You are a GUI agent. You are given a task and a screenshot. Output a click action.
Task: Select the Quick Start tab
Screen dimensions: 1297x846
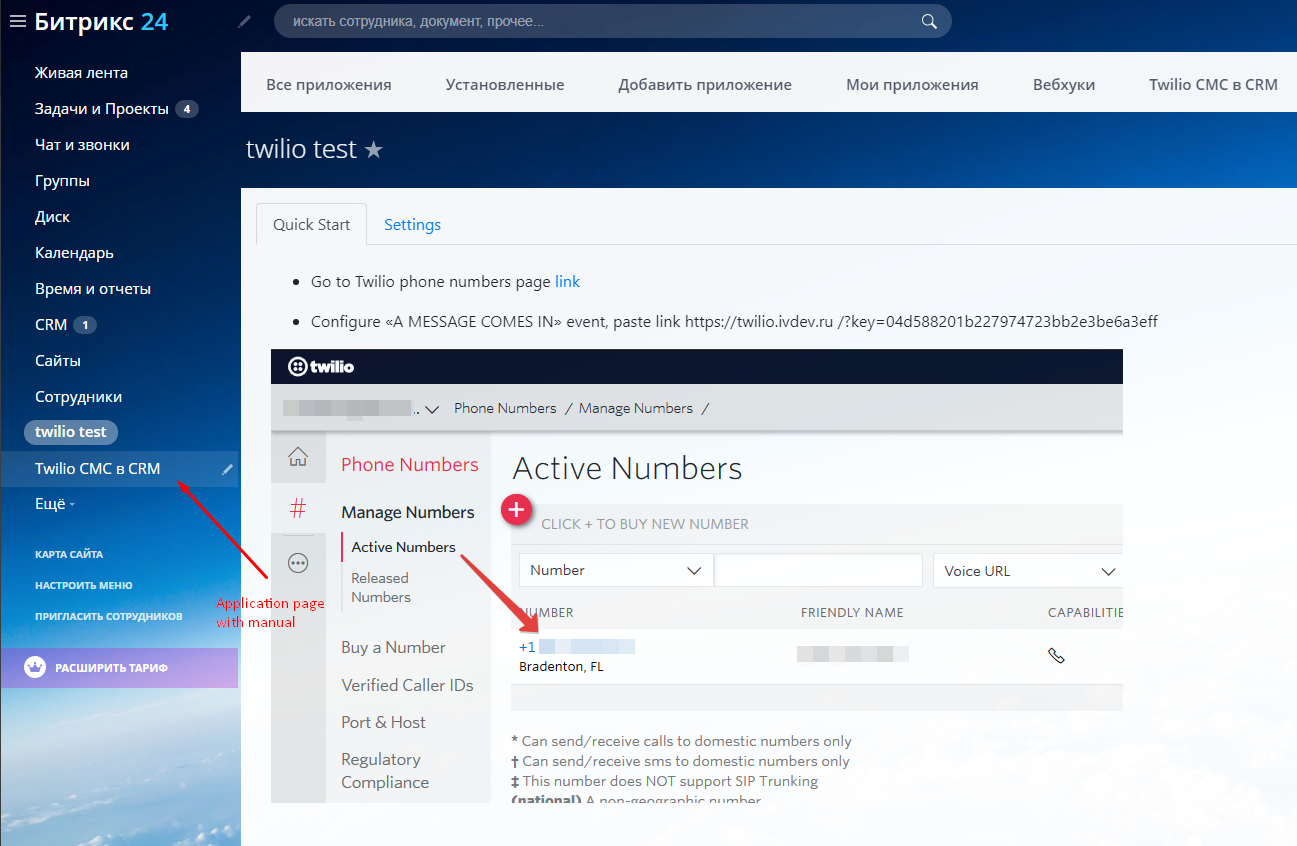pyautogui.click(x=312, y=224)
